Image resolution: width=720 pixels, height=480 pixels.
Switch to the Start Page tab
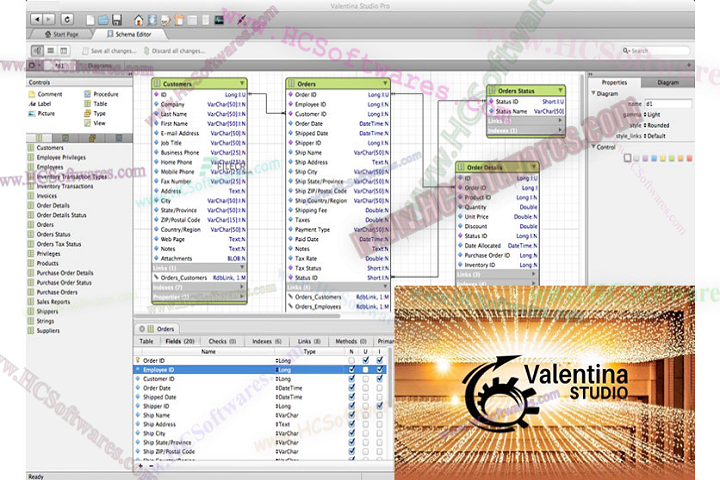62,34
